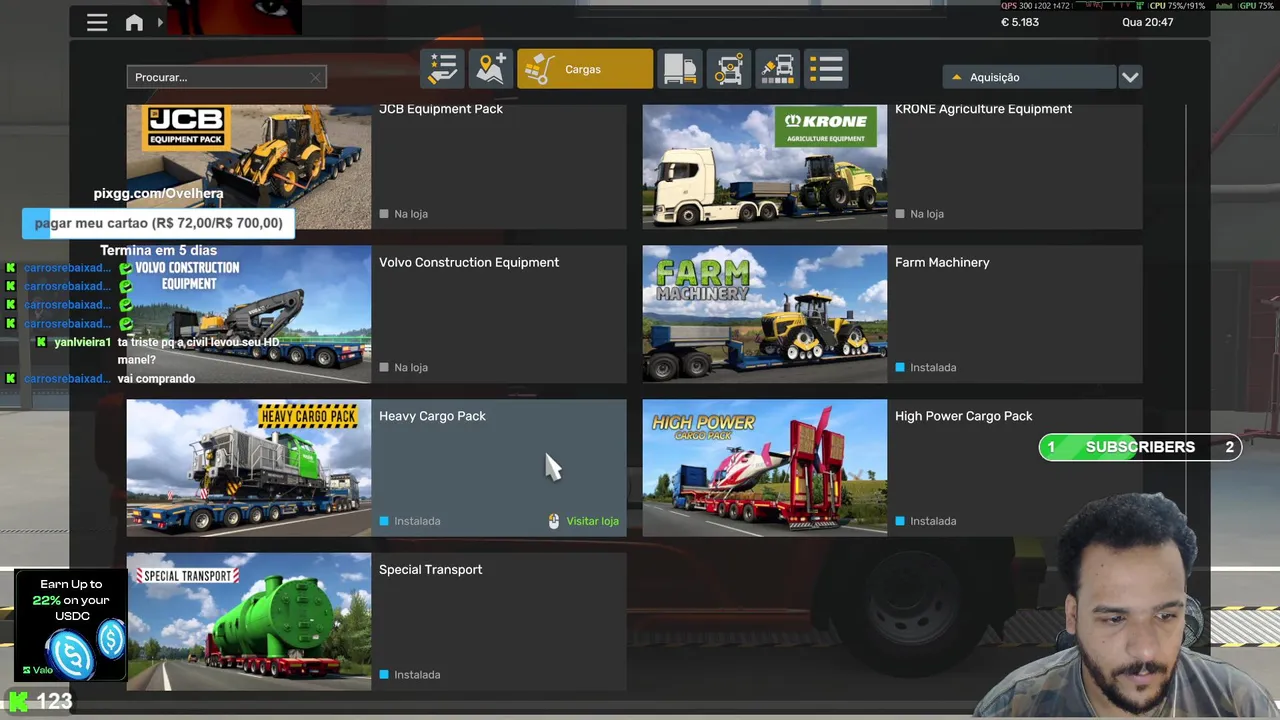Screen dimensions: 1280x720
Task: Open the hamburger main menu
Action: point(97,22)
